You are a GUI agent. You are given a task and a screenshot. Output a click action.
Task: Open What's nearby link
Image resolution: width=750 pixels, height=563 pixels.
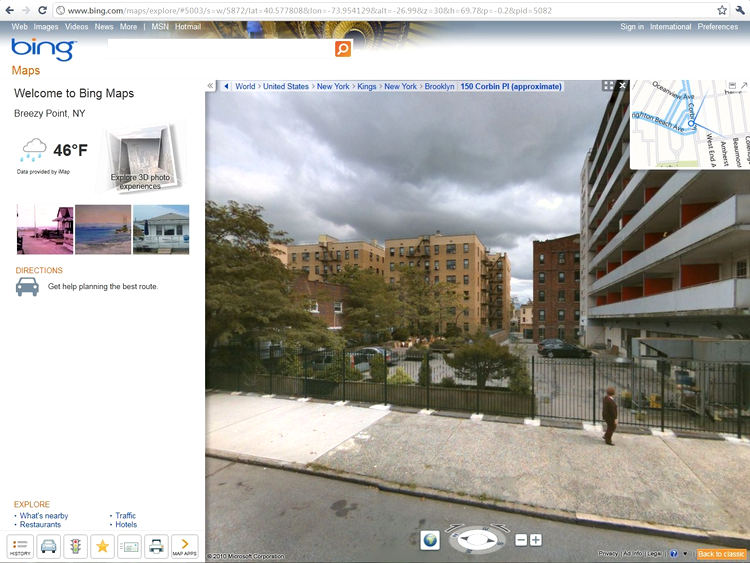44,516
